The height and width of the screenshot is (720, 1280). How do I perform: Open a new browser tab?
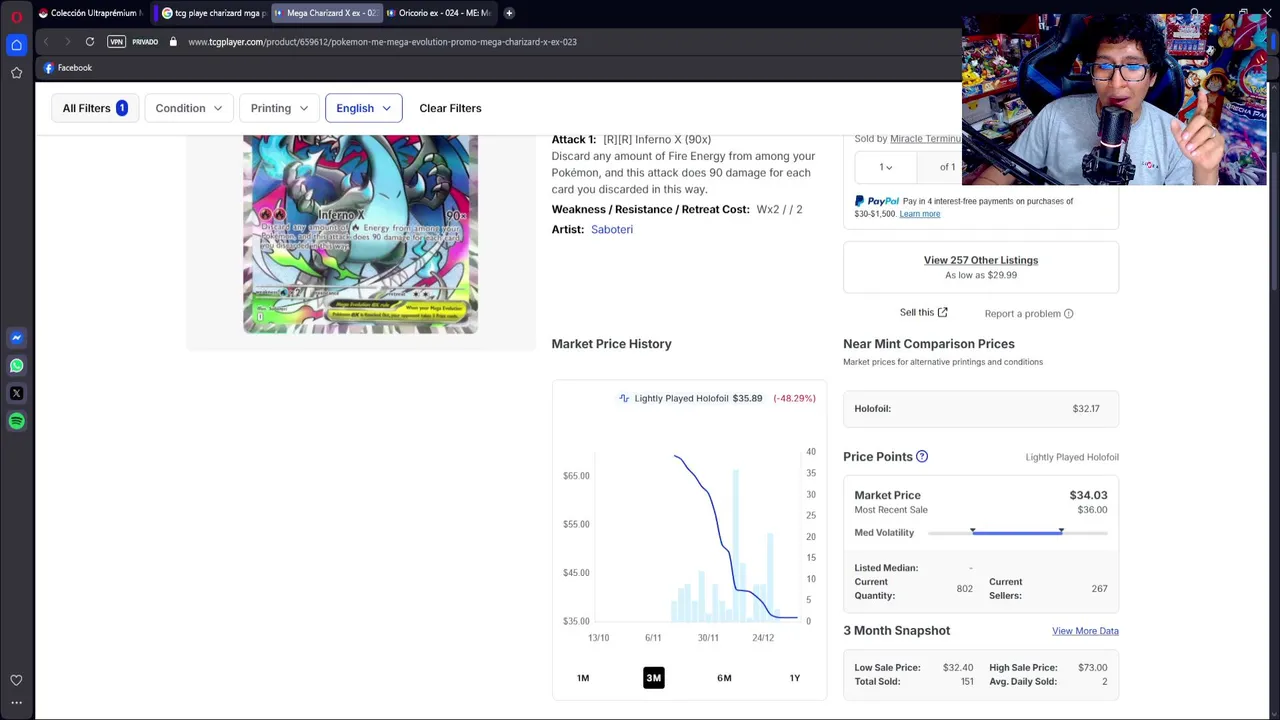(x=509, y=13)
